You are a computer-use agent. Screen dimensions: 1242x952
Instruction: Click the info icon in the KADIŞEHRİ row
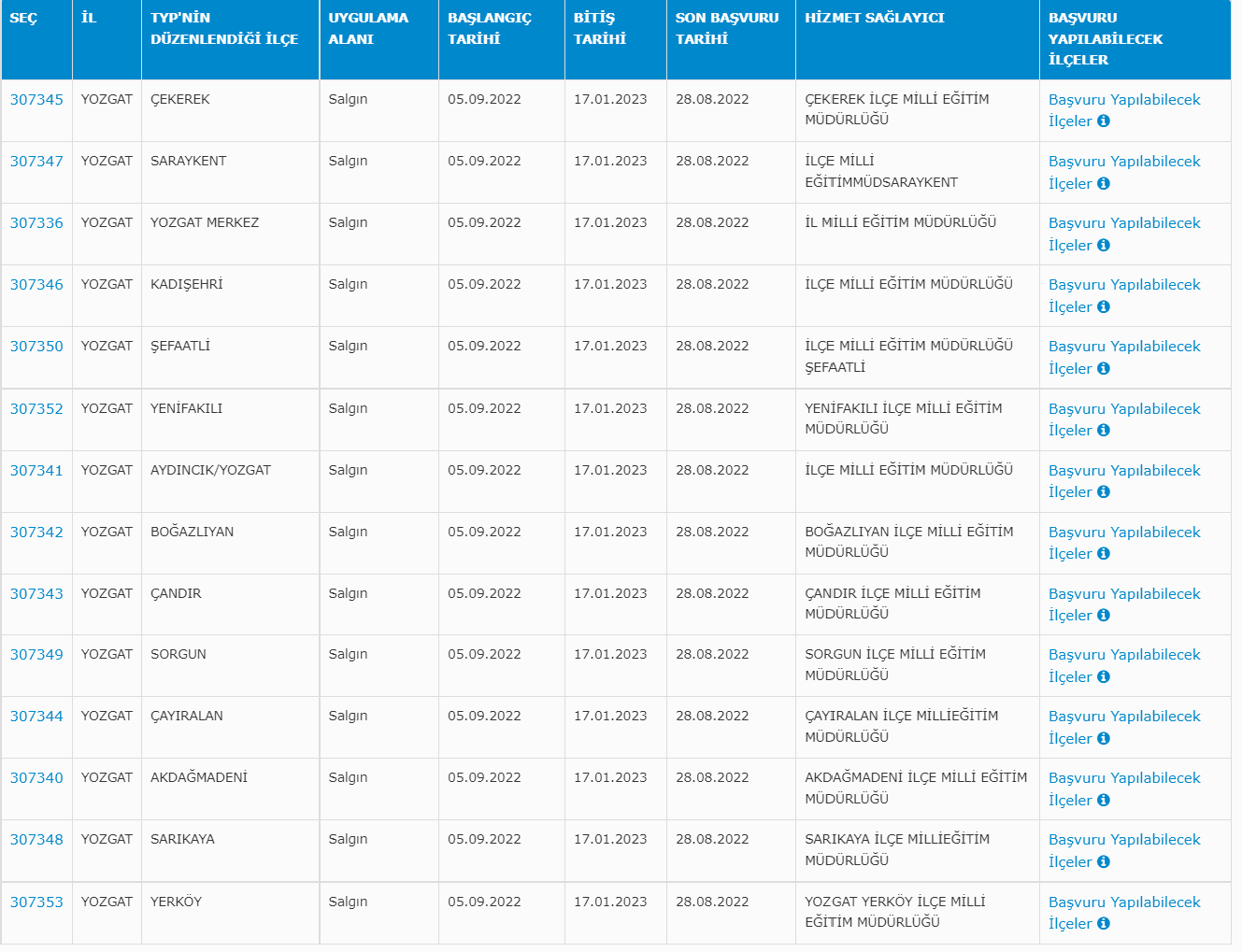(1104, 307)
